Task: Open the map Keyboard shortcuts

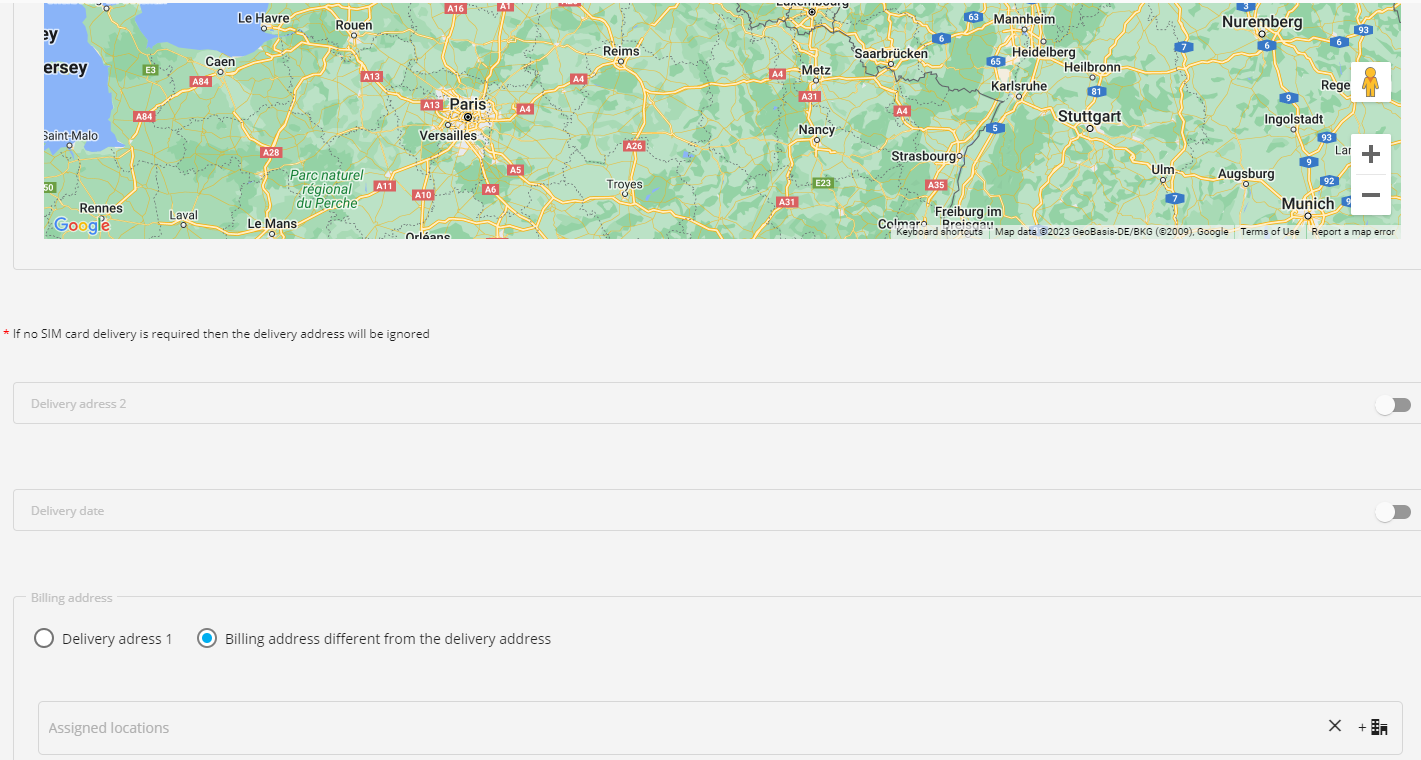Action: pos(938,232)
